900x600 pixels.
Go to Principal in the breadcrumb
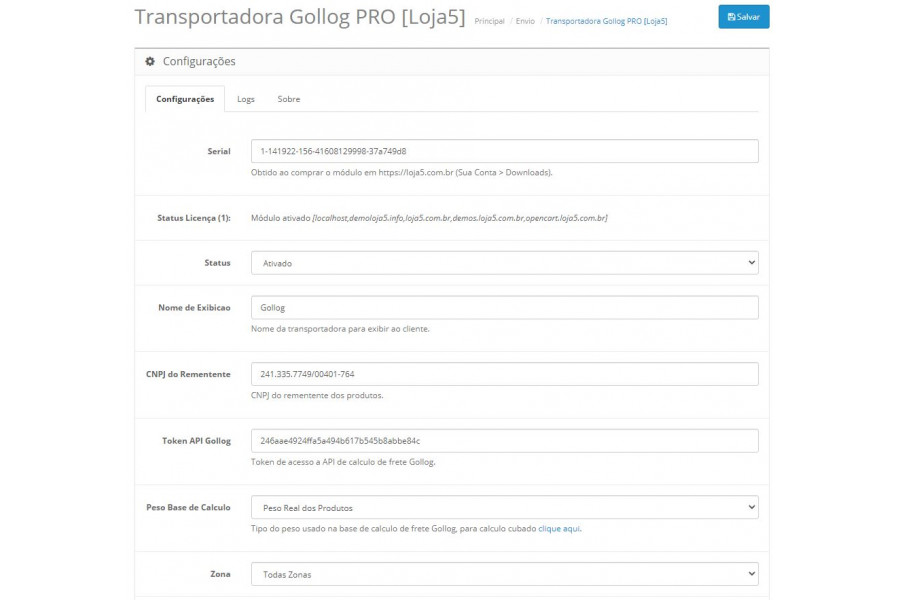click(489, 21)
